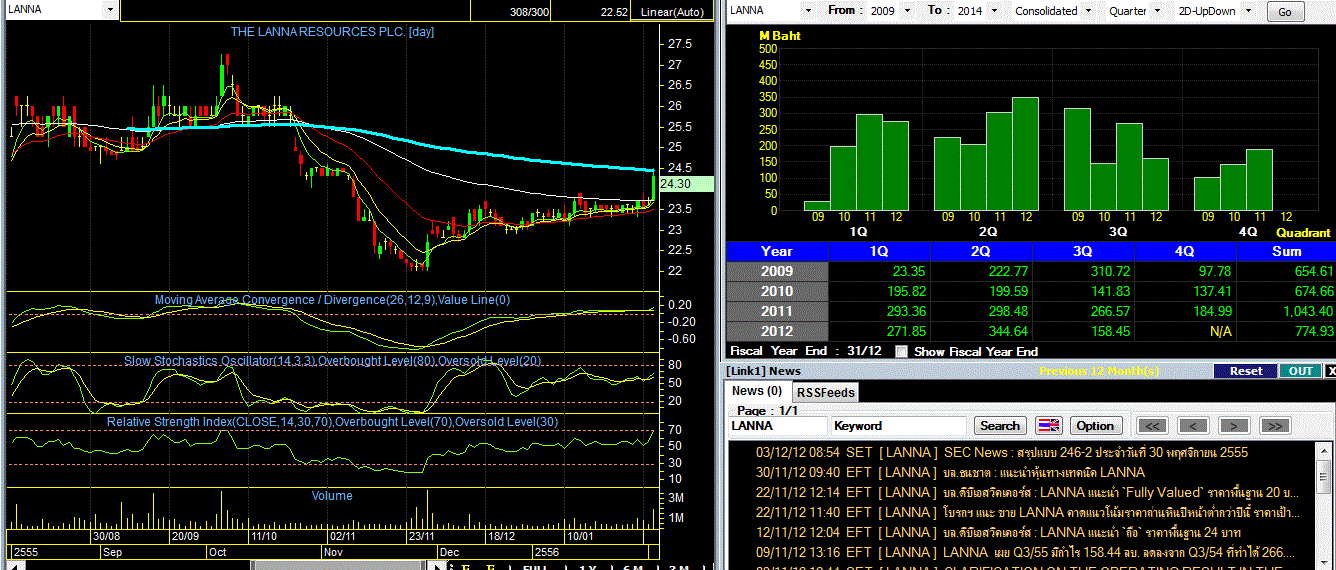Click the Slow Stochastics Oscillator title
This screenshot has height=570, width=1336.
coord(332,360)
